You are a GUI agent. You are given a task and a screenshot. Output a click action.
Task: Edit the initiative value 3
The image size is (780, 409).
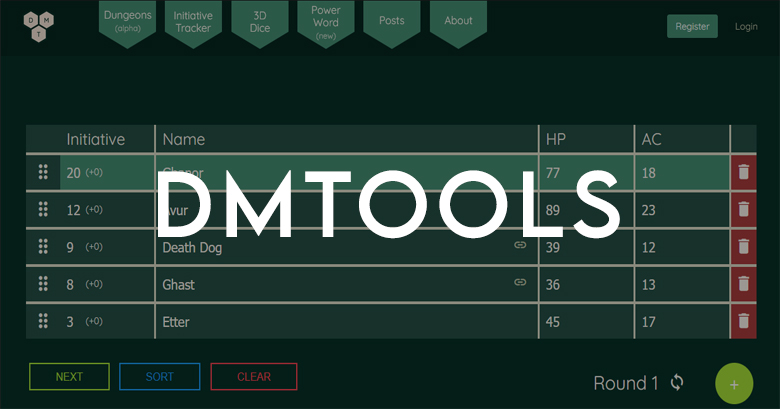click(x=70, y=322)
